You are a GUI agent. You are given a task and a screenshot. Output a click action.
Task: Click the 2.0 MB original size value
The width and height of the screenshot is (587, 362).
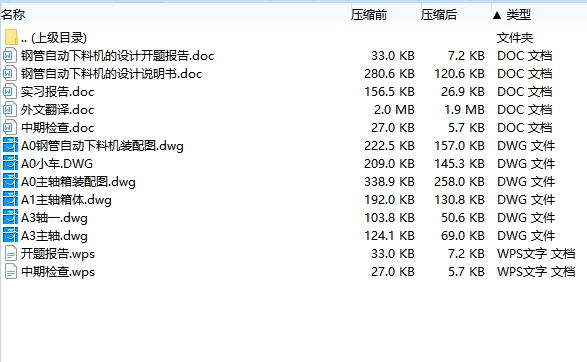(x=394, y=110)
